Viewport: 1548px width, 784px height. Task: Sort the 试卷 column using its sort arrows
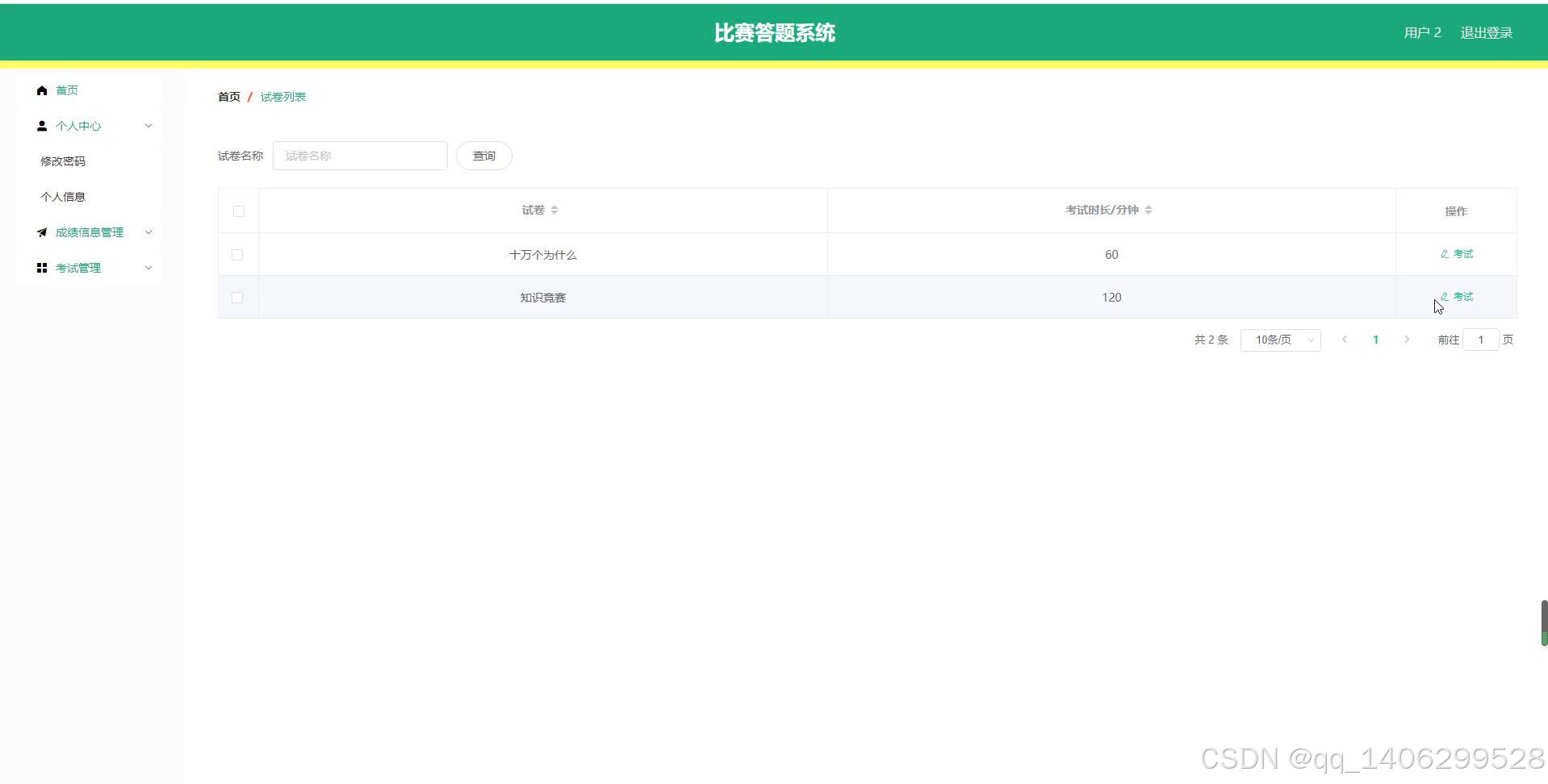(x=555, y=209)
